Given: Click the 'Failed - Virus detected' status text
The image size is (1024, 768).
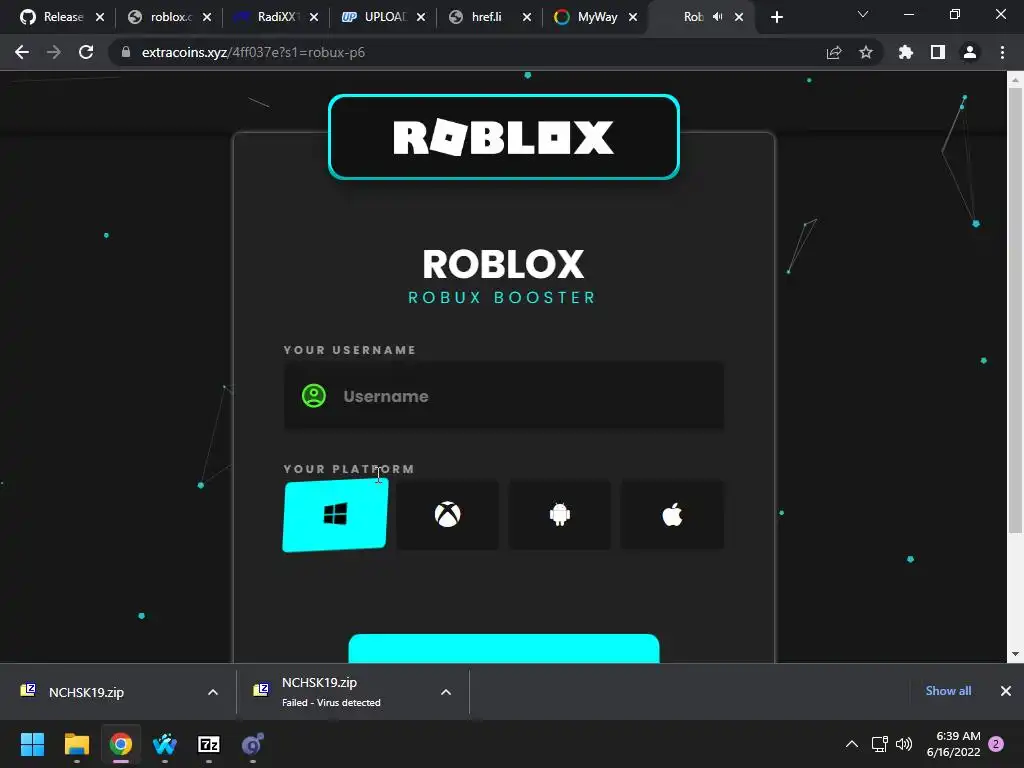Looking at the screenshot, I should pyautogui.click(x=331, y=703).
